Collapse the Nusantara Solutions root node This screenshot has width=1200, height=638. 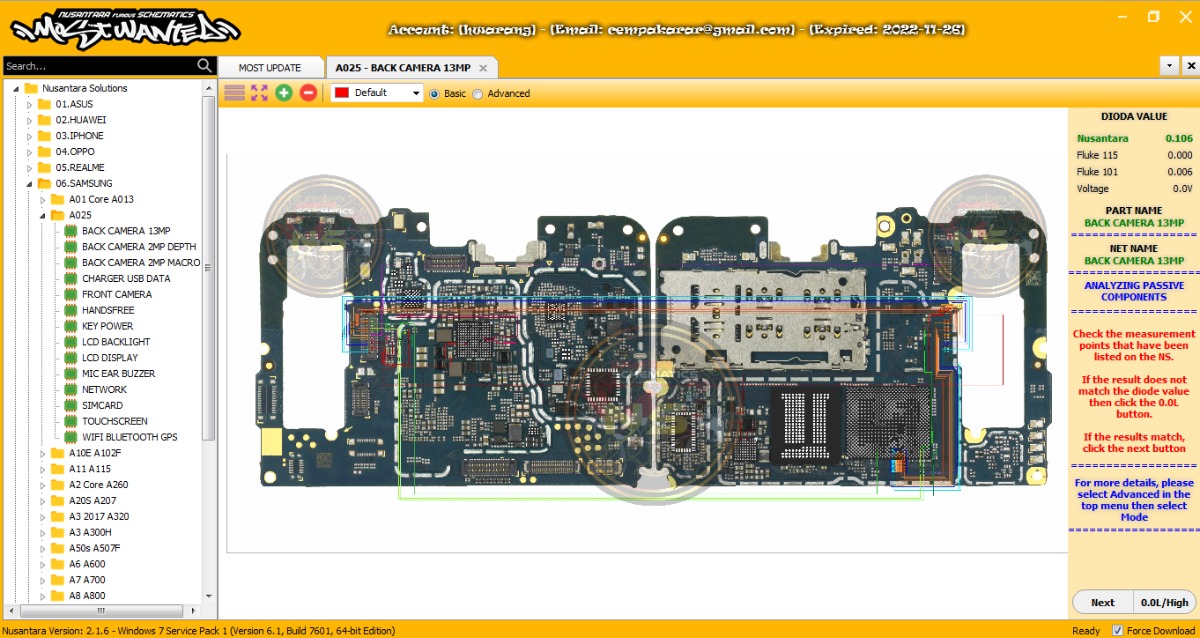point(16,88)
